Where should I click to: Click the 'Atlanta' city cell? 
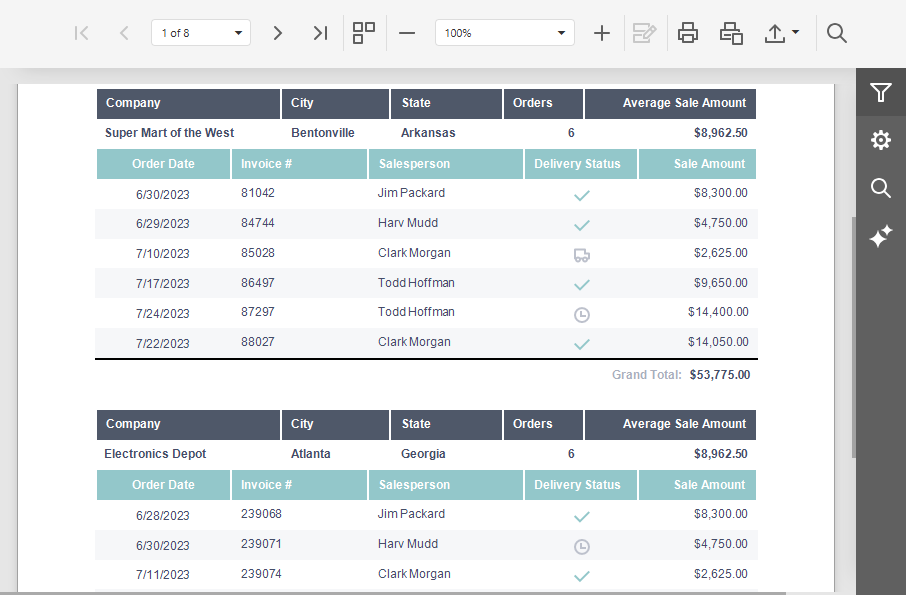click(x=310, y=454)
